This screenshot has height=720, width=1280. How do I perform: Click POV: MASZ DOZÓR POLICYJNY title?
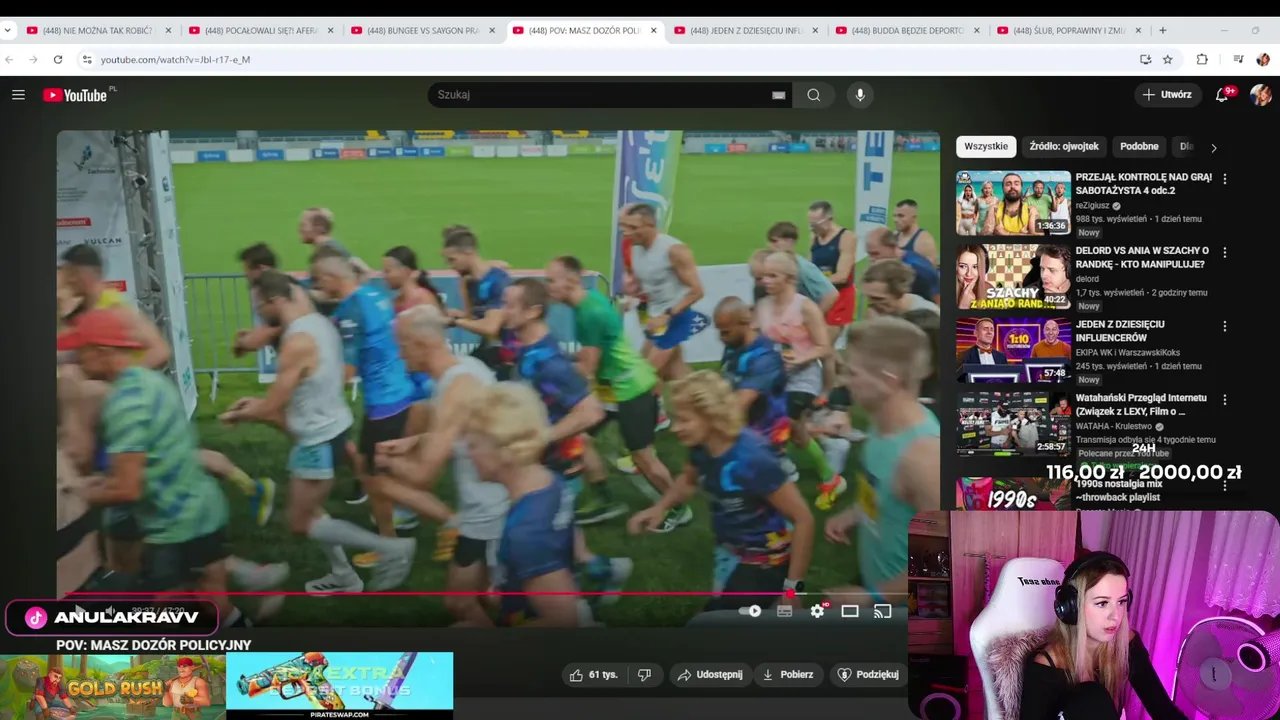point(153,645)
